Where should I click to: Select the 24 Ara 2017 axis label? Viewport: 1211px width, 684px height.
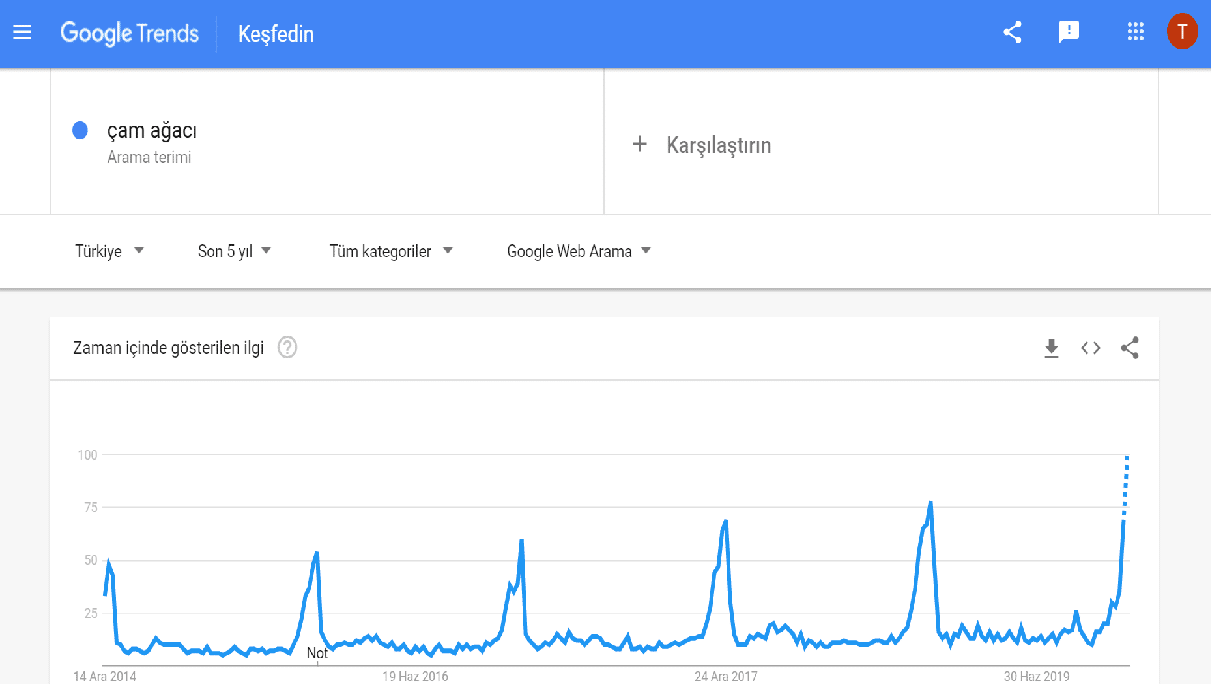coord(724,676)
